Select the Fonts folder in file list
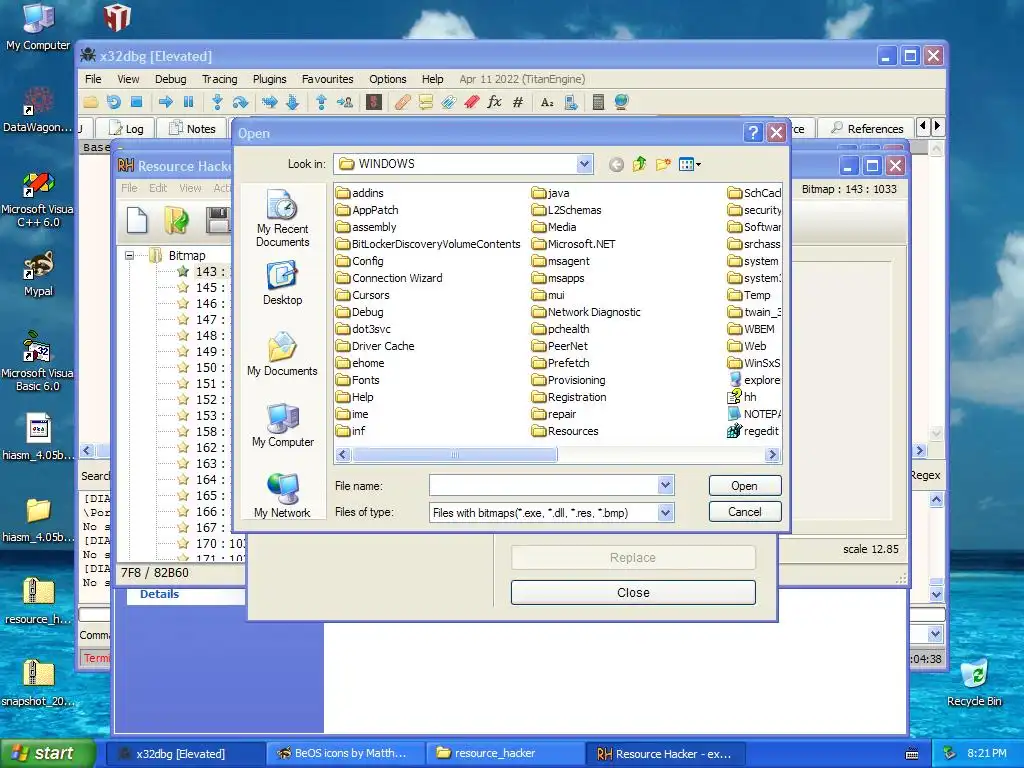The height and width of the screenshot is (768, 1024). 357,380
